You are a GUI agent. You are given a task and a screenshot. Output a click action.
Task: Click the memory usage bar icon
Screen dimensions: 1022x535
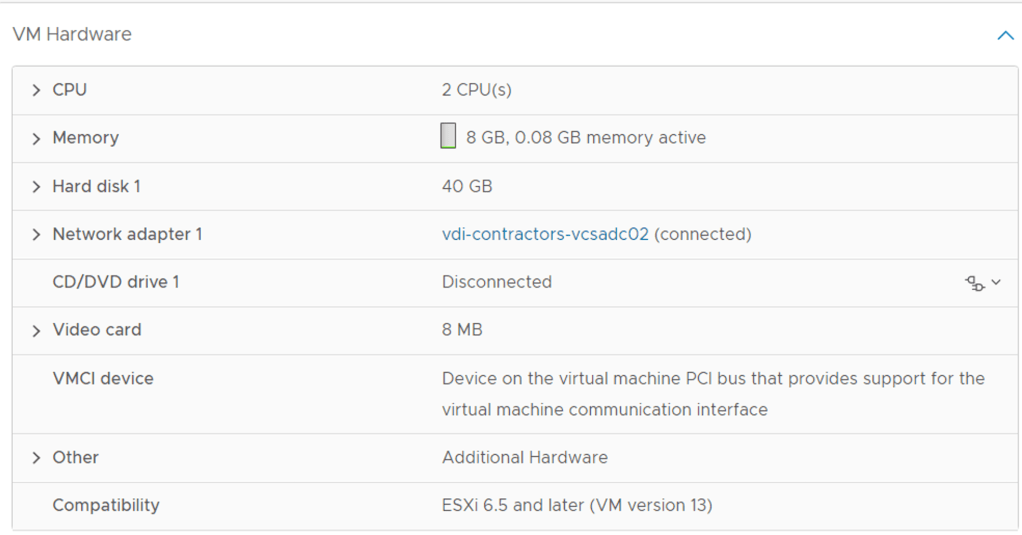(x=448, y=137)
